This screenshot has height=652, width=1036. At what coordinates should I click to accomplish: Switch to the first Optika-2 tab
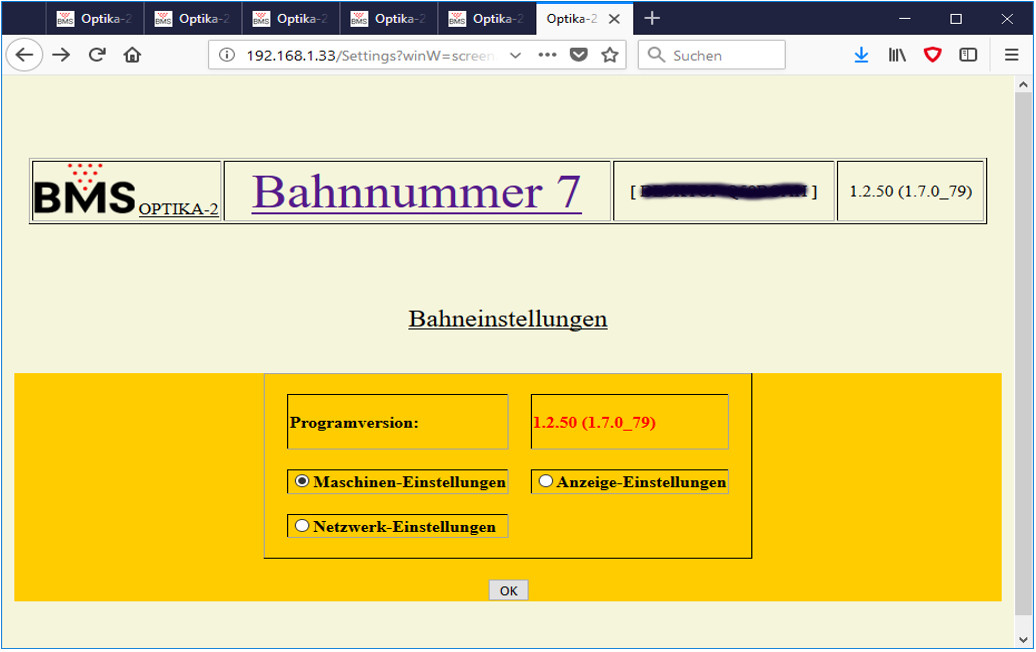(94, 18)
